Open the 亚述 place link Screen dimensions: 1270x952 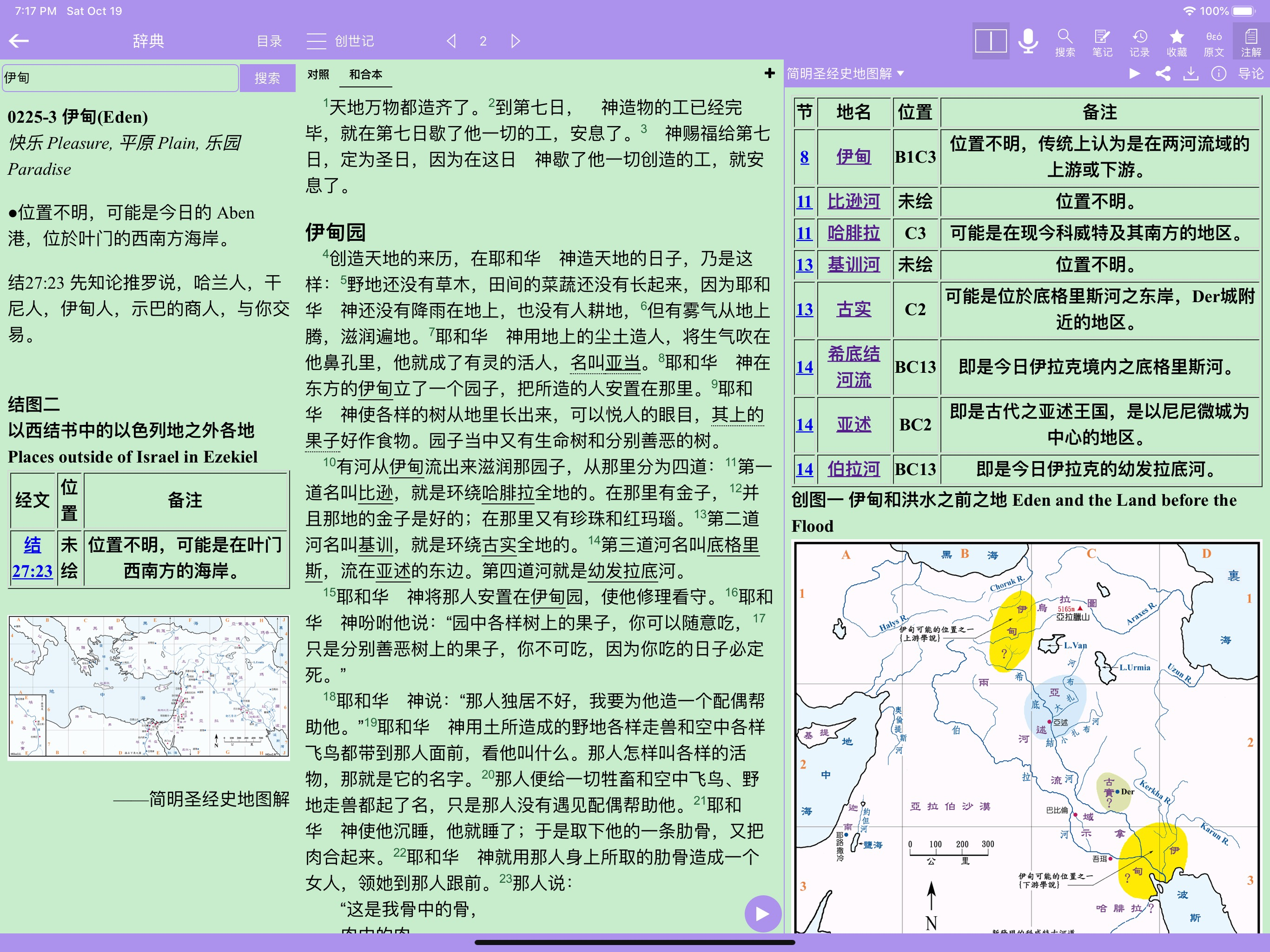pyautogui.click(x=853, y=424)
